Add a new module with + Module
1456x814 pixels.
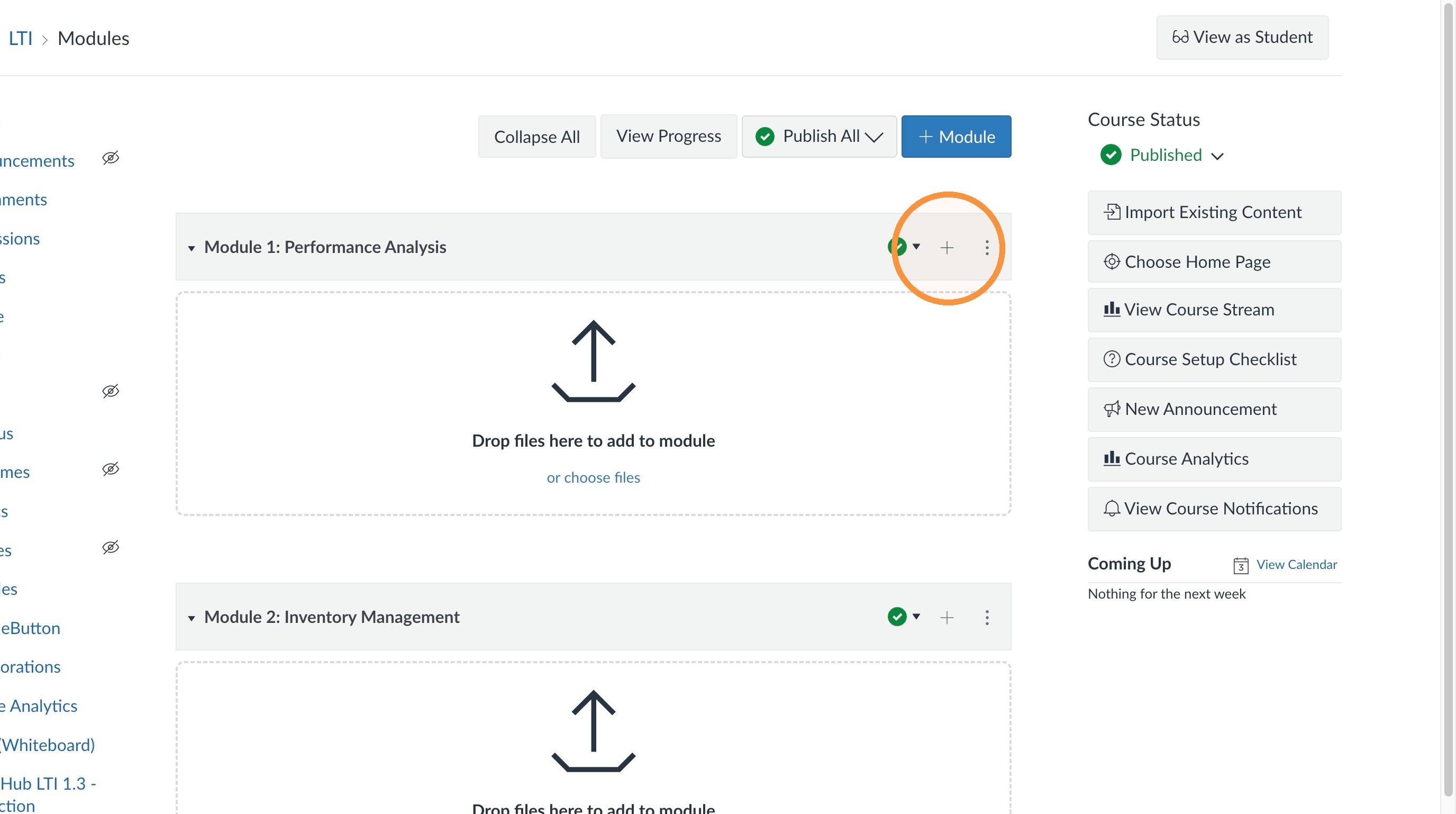957,137
